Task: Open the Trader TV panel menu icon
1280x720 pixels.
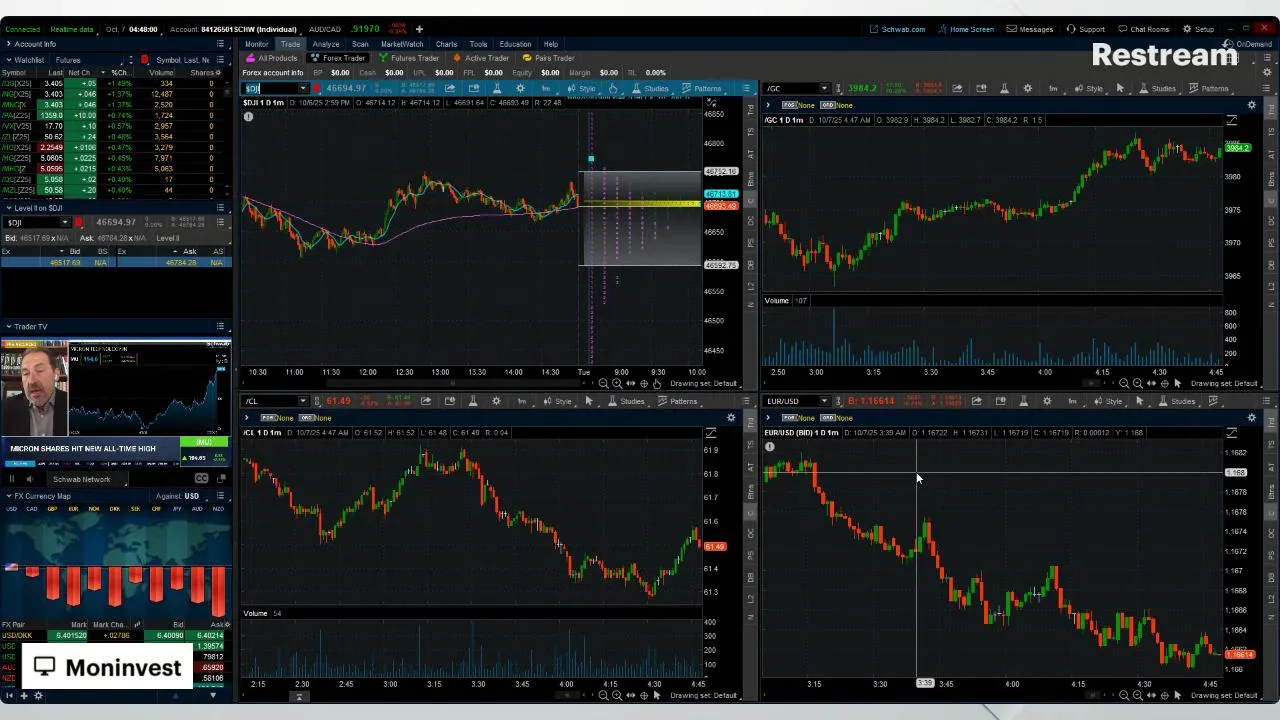Action: pyautogui.click(x=220, y=326)
